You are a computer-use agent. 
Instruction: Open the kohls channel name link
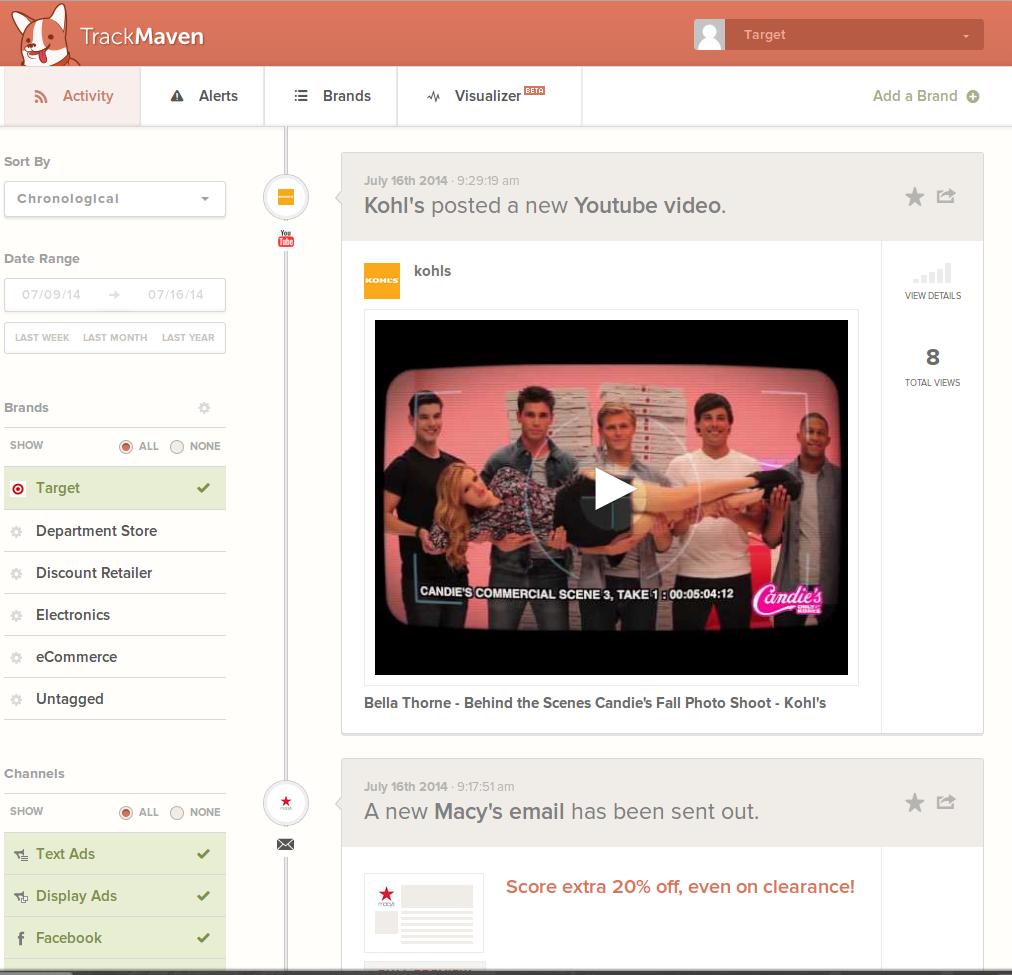(432, 271)
